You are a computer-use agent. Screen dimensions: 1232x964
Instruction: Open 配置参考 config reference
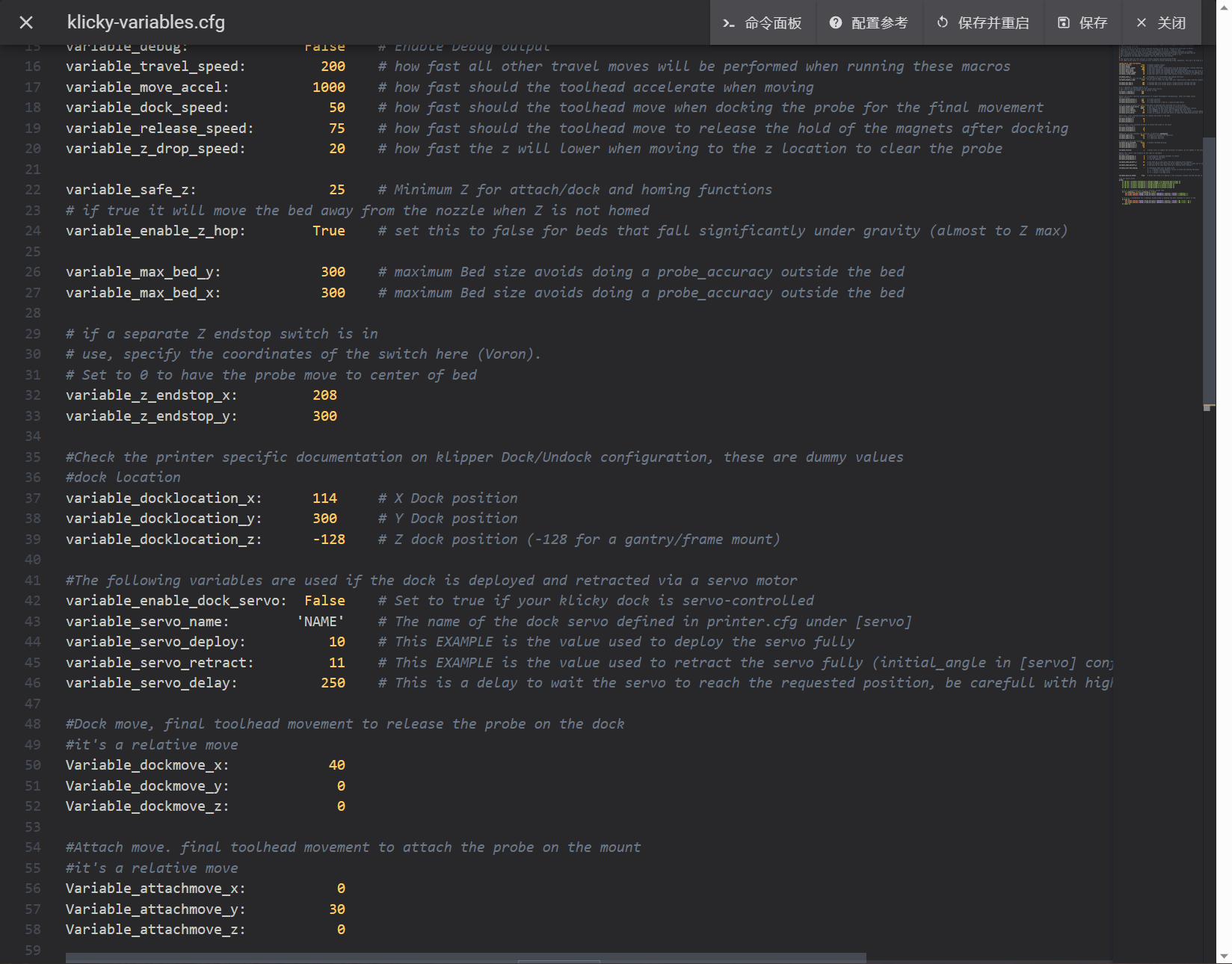[x=869, y=23]
